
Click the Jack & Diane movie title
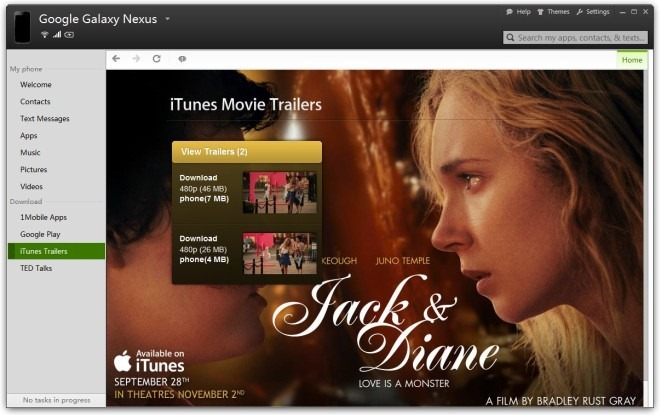[x=386, y=322]
